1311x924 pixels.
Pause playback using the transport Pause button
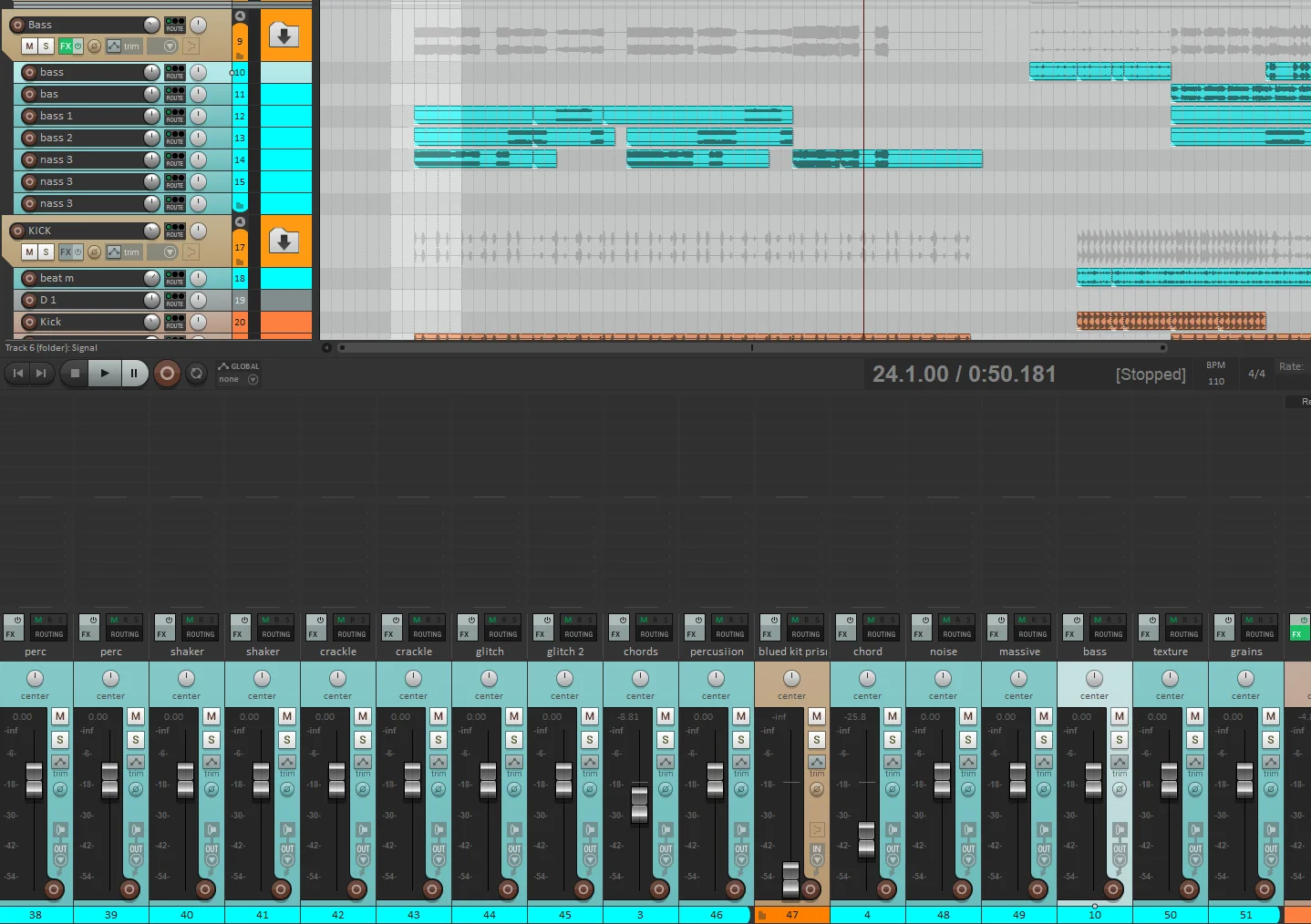tap(134, 373)
